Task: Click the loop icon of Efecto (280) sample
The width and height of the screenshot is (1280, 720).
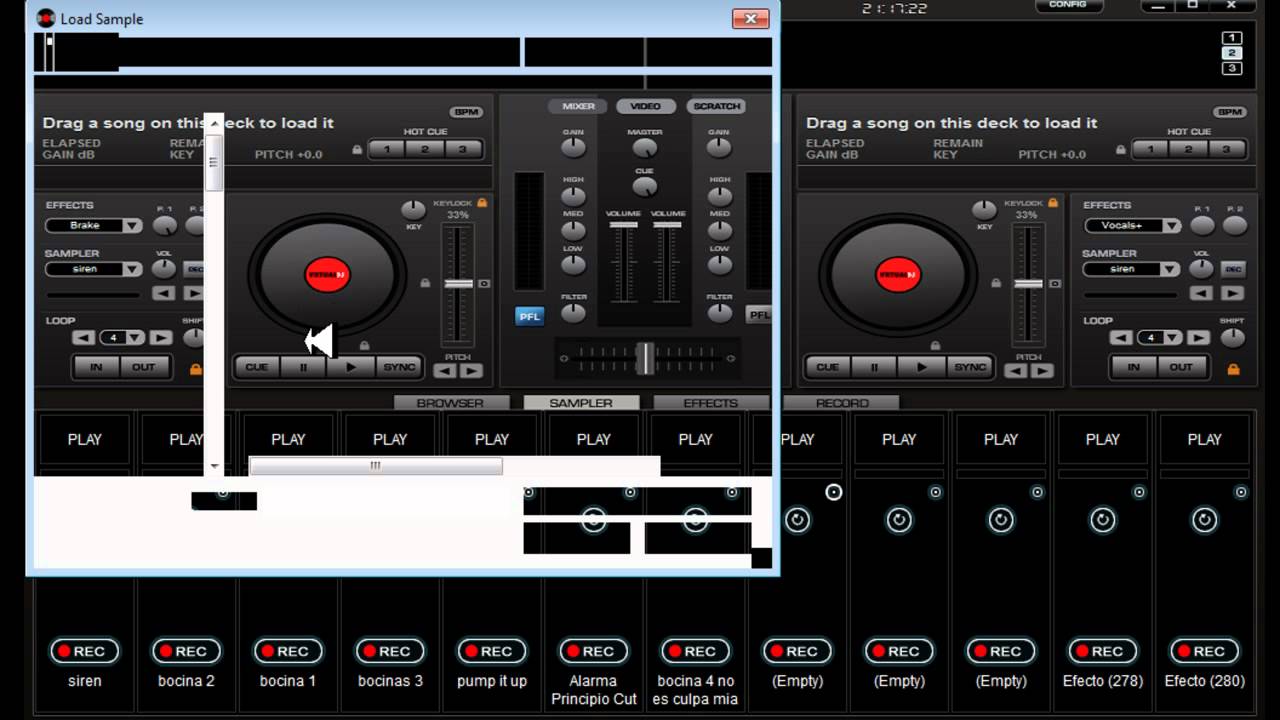Action: coord(1205,520)
